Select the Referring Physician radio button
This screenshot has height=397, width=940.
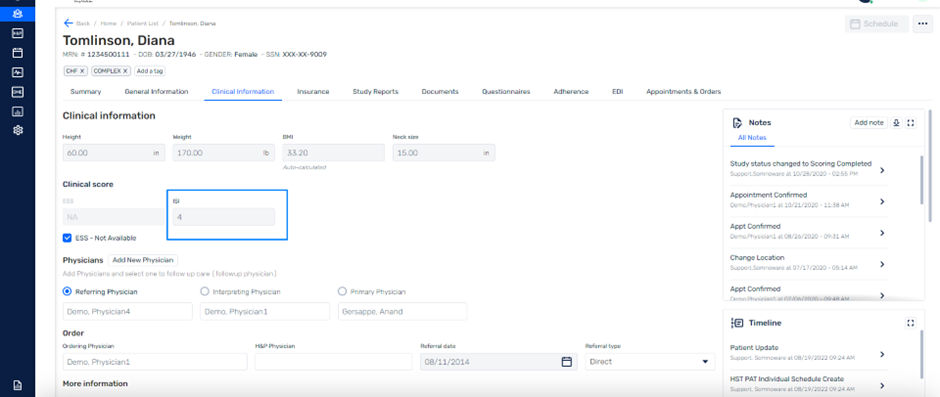pyautogui.click(x=67, y=291)
